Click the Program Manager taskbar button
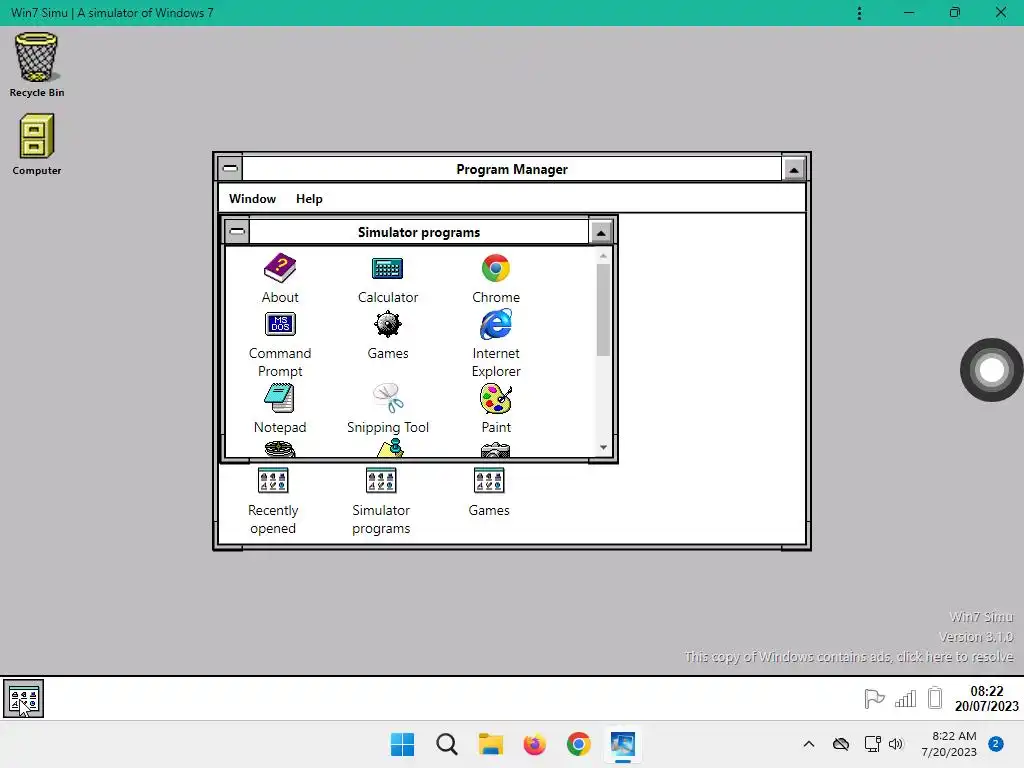The image size is (1024, 768). tap(24, 699)
